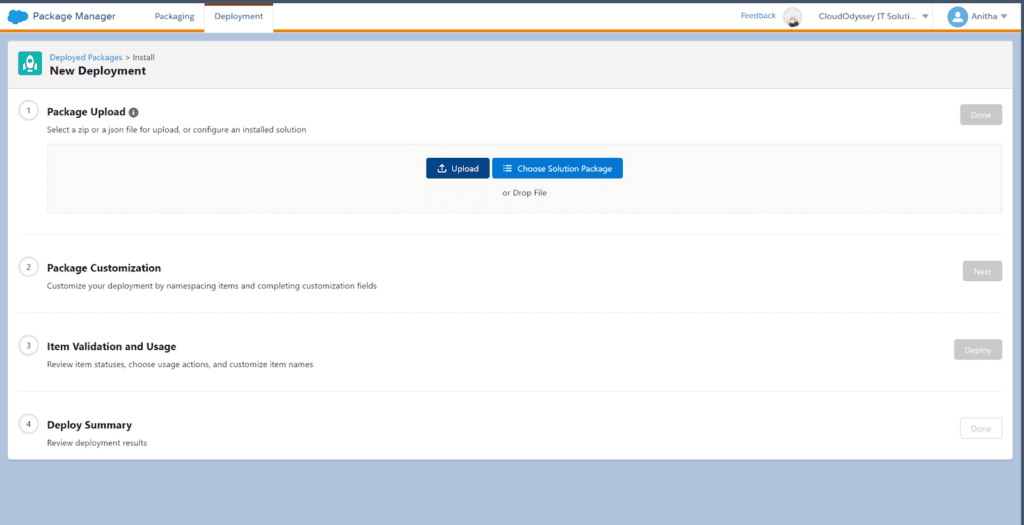Screen dimensions: 1024x525
Task: Click the Deploy Summary heading
Action: (x=89, y=425)
